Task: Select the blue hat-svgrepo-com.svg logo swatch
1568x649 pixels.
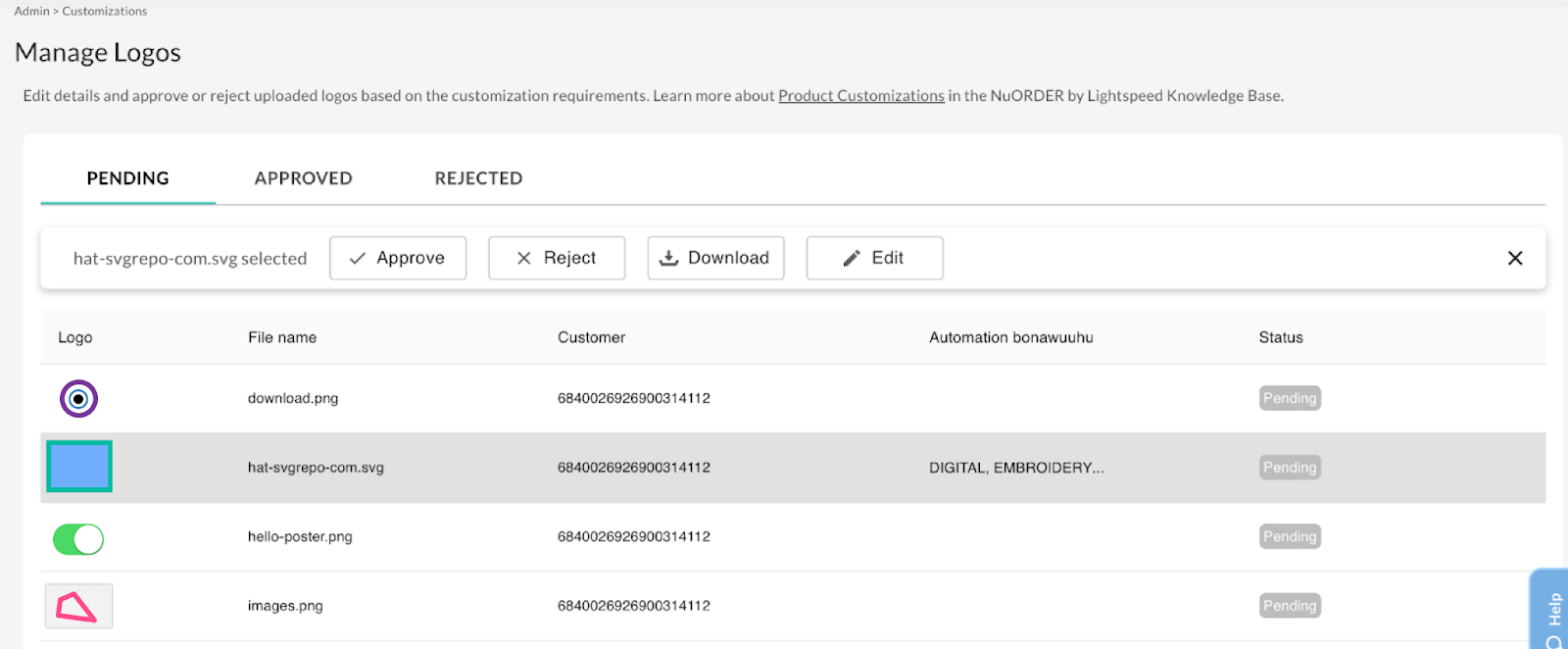Action: [79, 467]
